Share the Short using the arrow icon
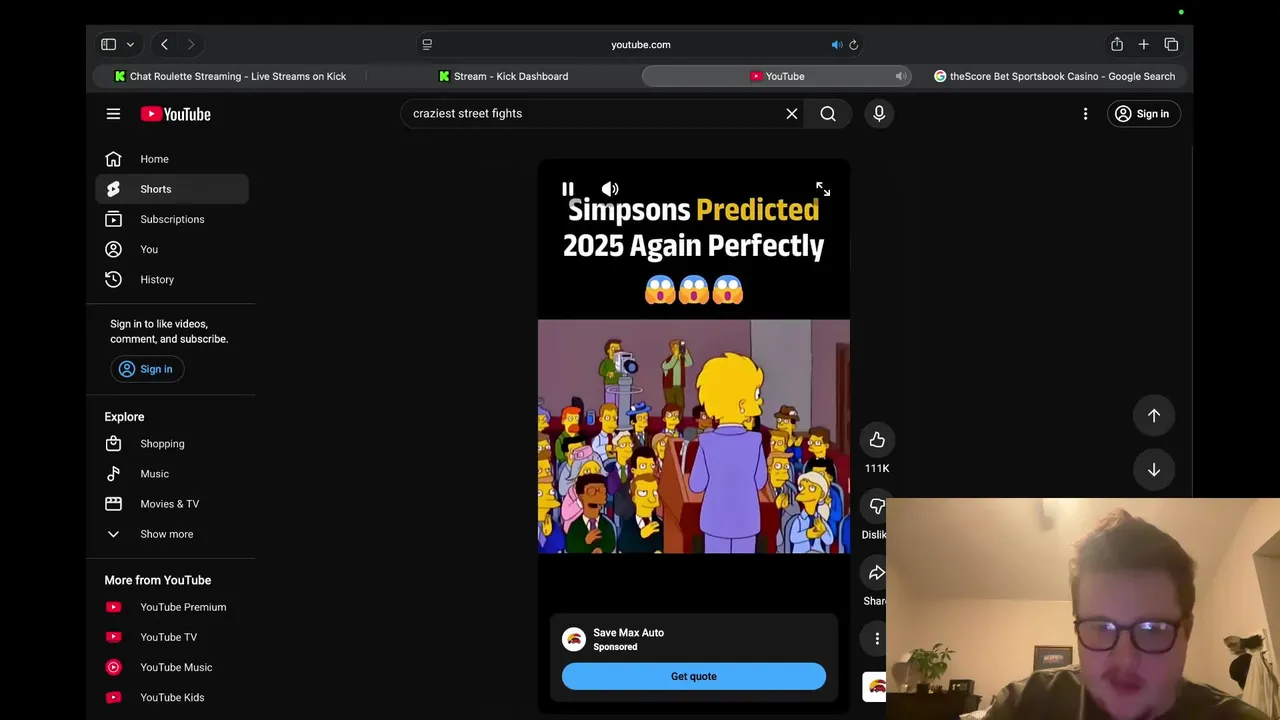The height and width of the screenshot is (720, 1280). (877, 573)
